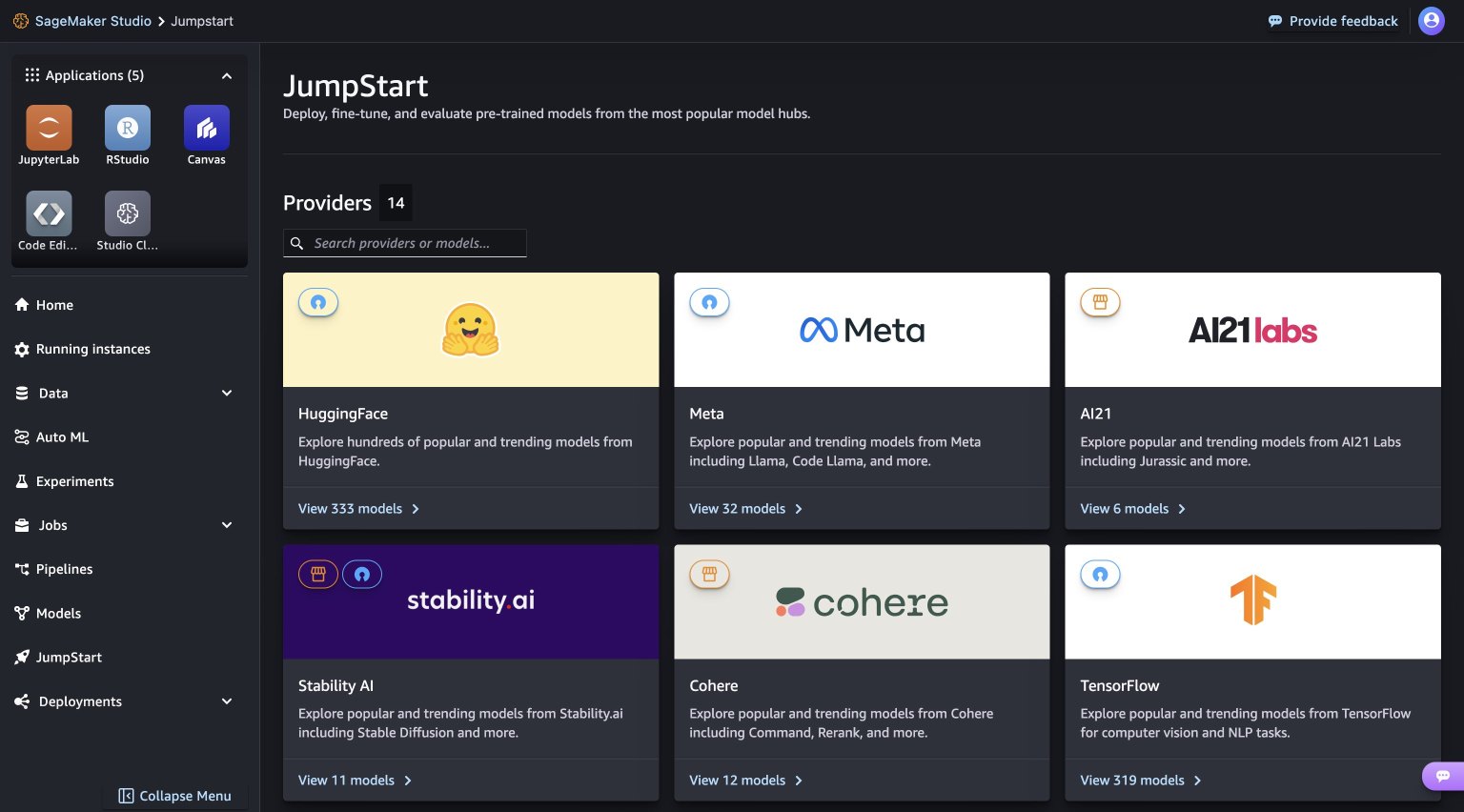Expand the Data menu section

point(227,393)
